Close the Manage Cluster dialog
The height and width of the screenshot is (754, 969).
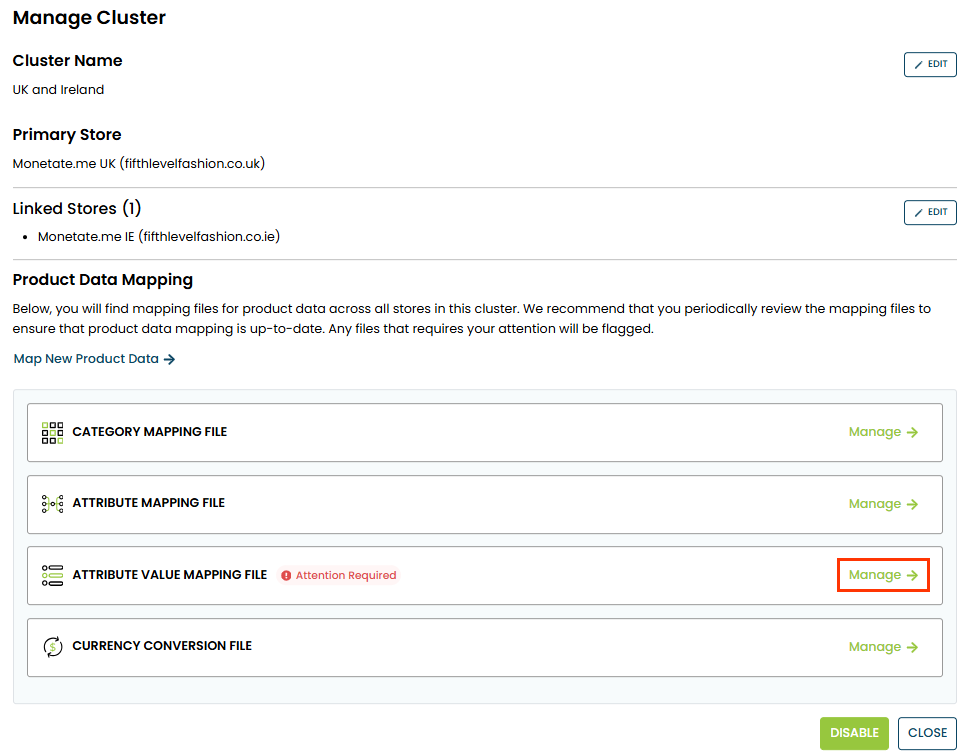(x=927, y=733)
